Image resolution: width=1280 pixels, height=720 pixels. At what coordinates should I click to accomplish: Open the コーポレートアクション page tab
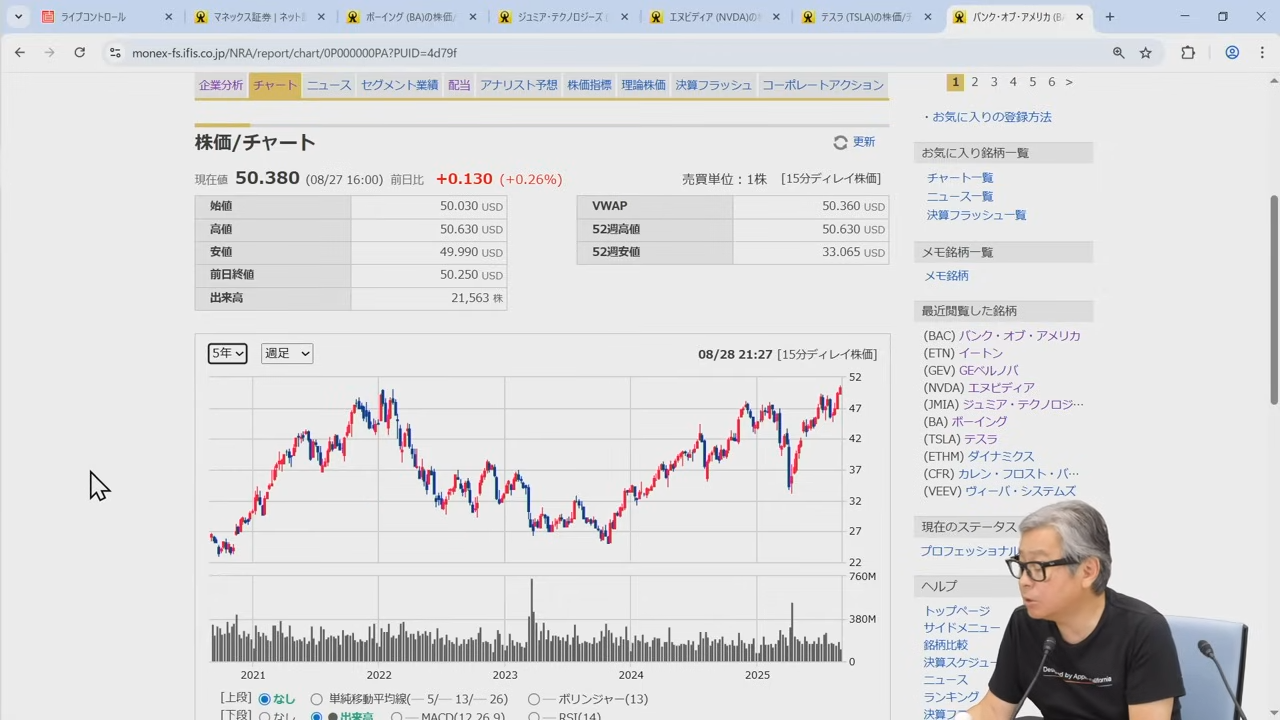pyautogui.click(x=823, y=85)
